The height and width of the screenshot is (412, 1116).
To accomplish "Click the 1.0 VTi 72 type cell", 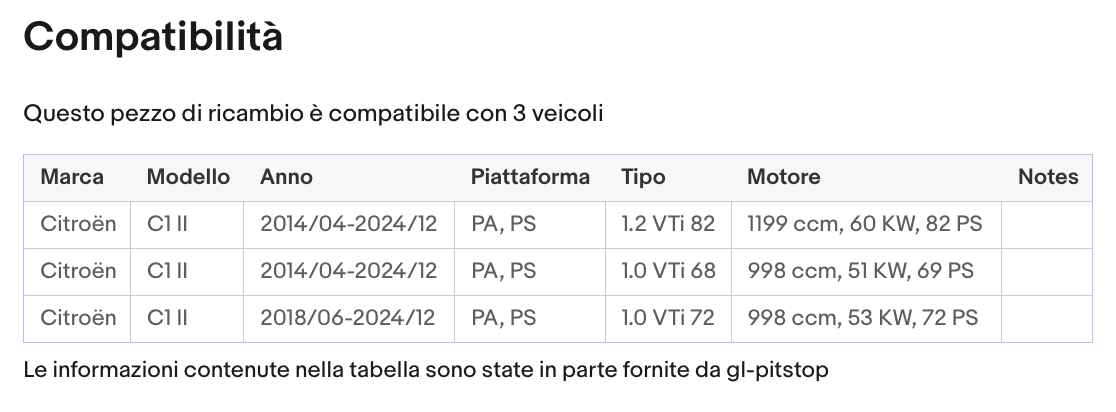I will tap(668, 318).
